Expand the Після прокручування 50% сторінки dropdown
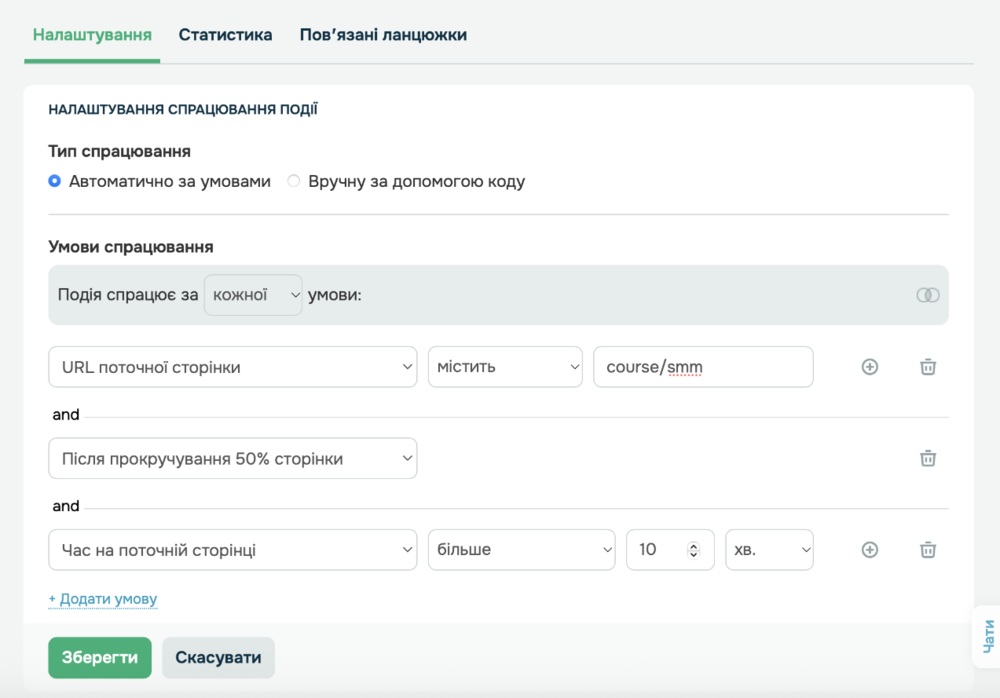 [232, 459]
